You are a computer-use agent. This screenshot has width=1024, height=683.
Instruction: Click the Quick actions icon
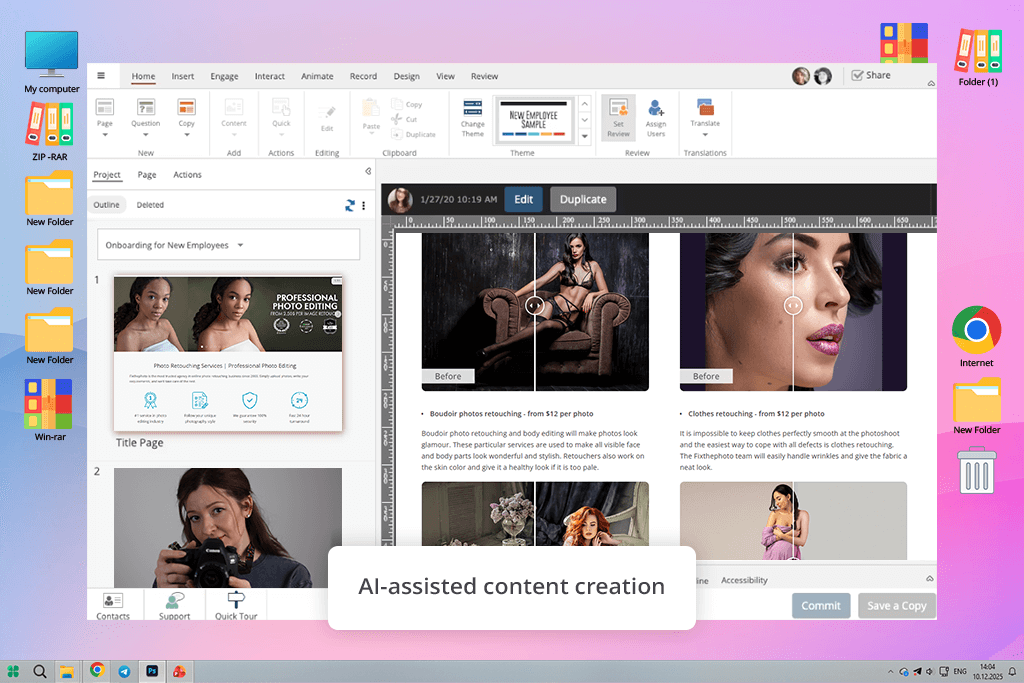pyautogui.click(x=281, y=107)
